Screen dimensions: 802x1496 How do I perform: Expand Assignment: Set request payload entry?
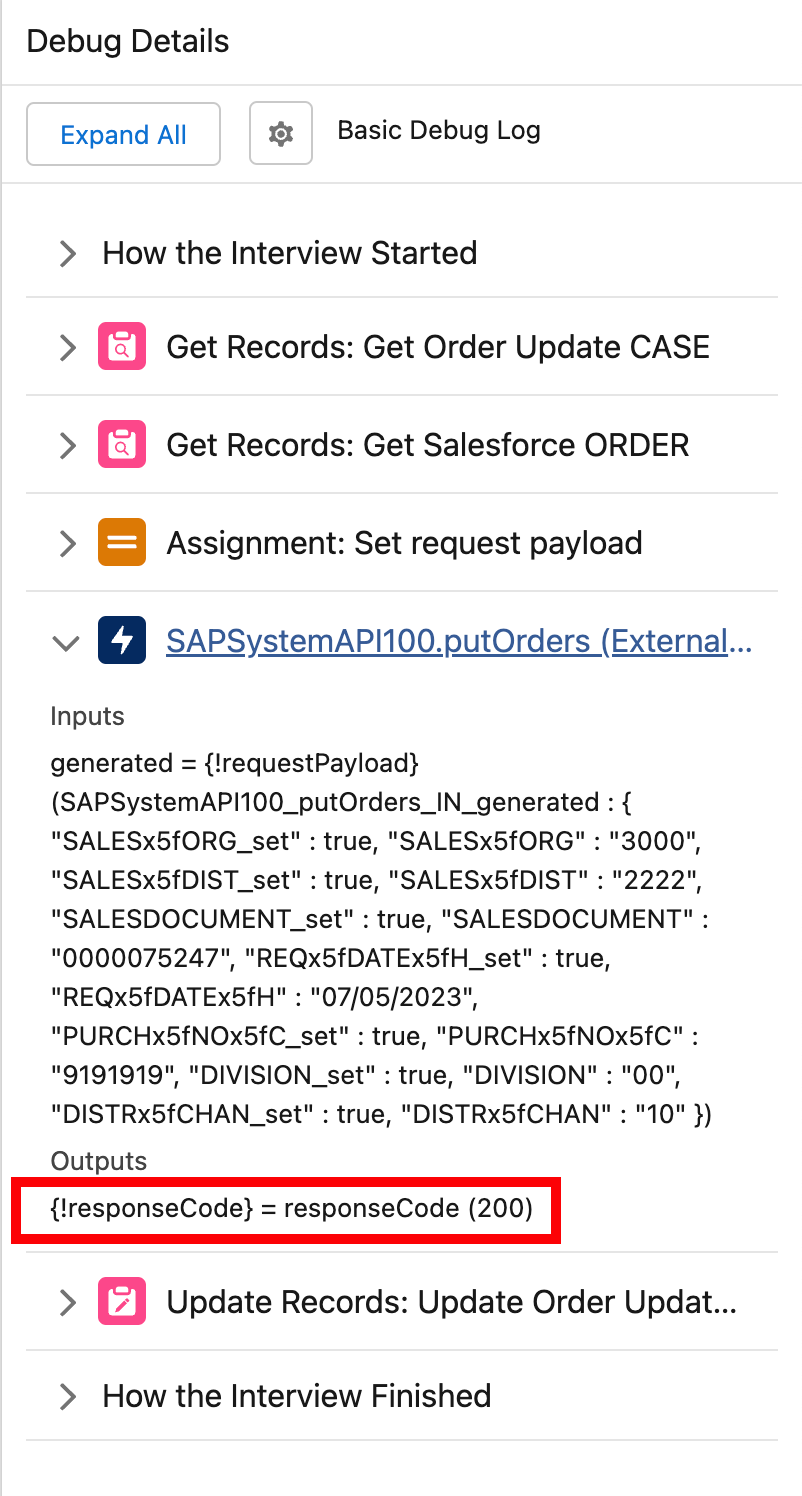click(68, 544)
